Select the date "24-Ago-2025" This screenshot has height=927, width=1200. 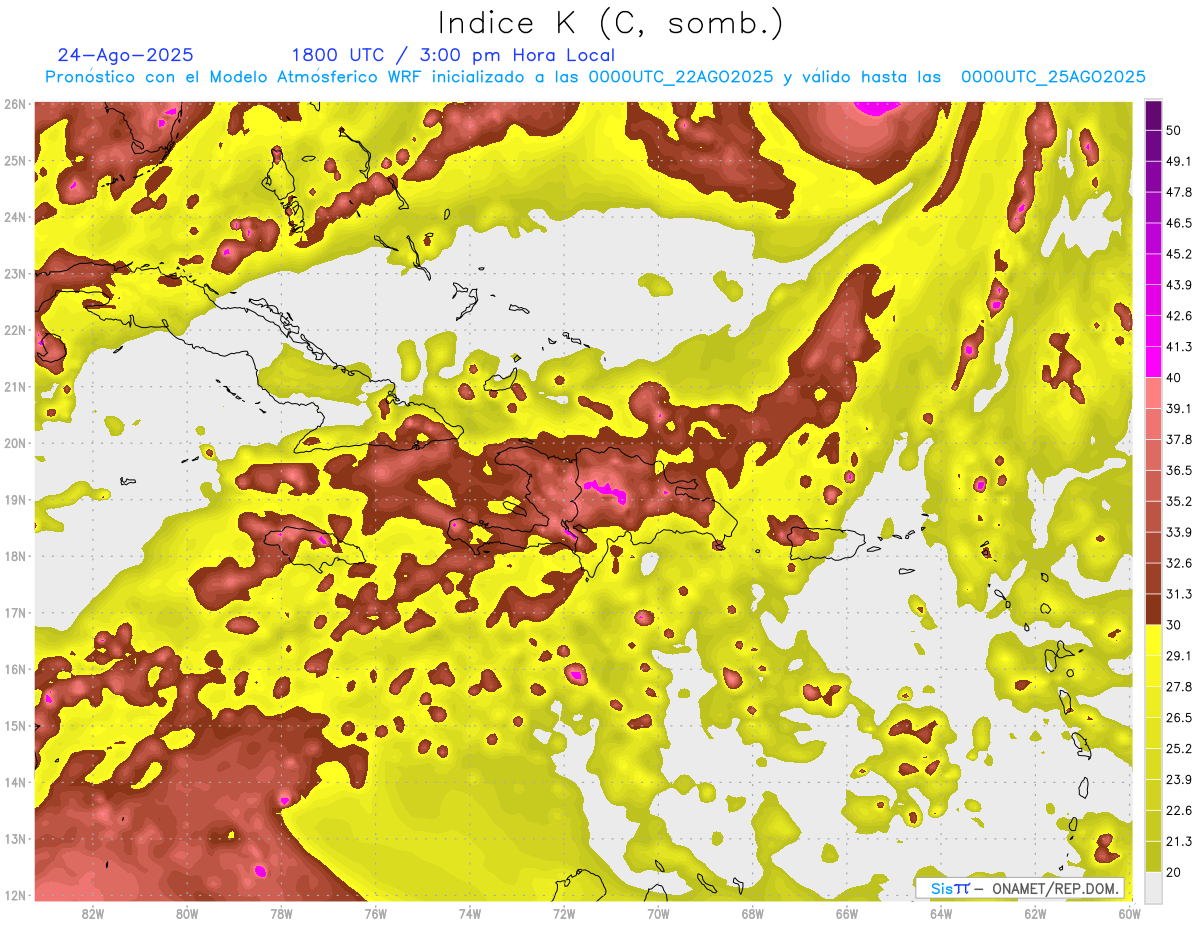point(126,55)
